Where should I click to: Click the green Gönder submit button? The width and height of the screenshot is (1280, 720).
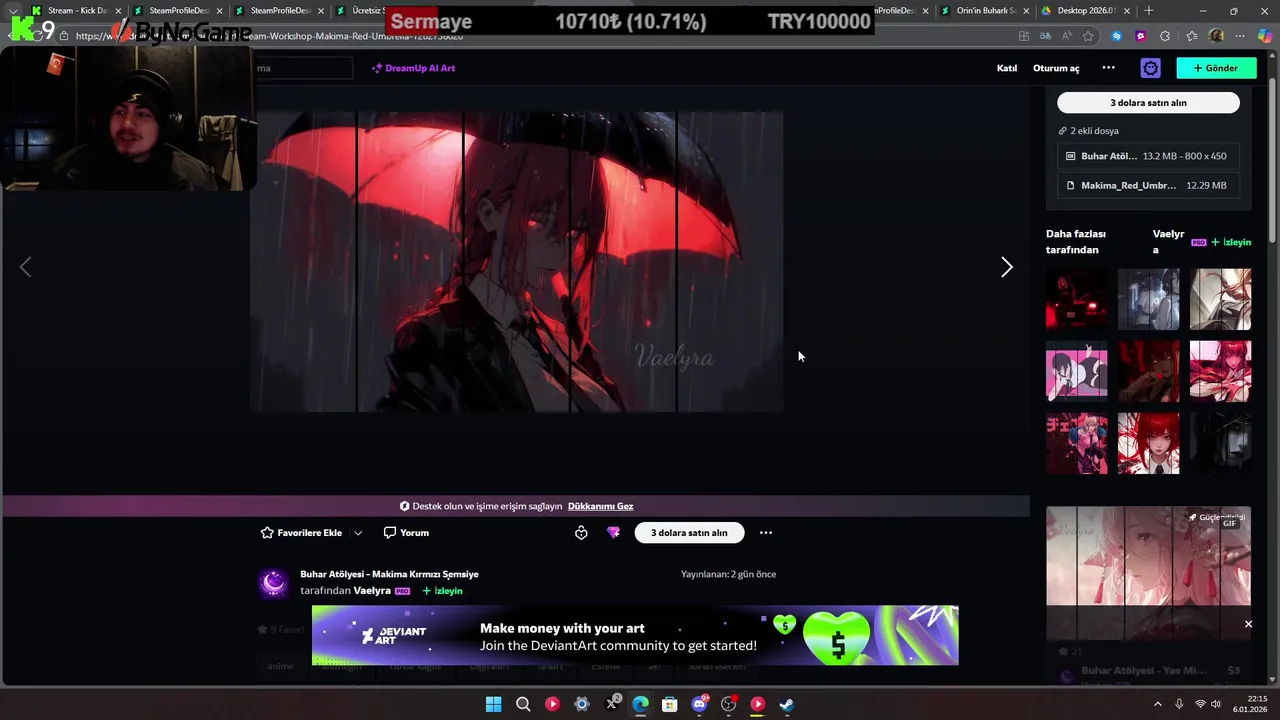point(1216,68)
